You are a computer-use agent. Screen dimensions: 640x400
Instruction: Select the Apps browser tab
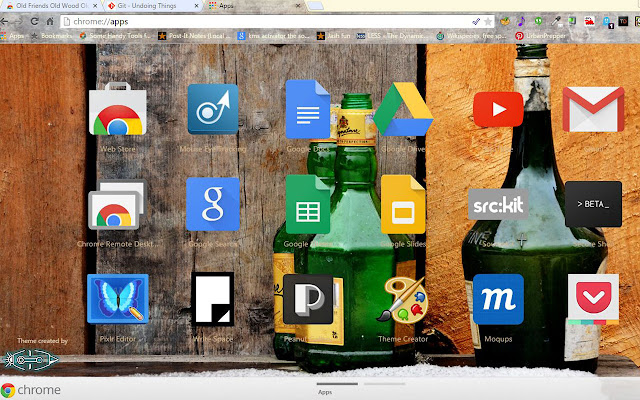click(254, 6)
